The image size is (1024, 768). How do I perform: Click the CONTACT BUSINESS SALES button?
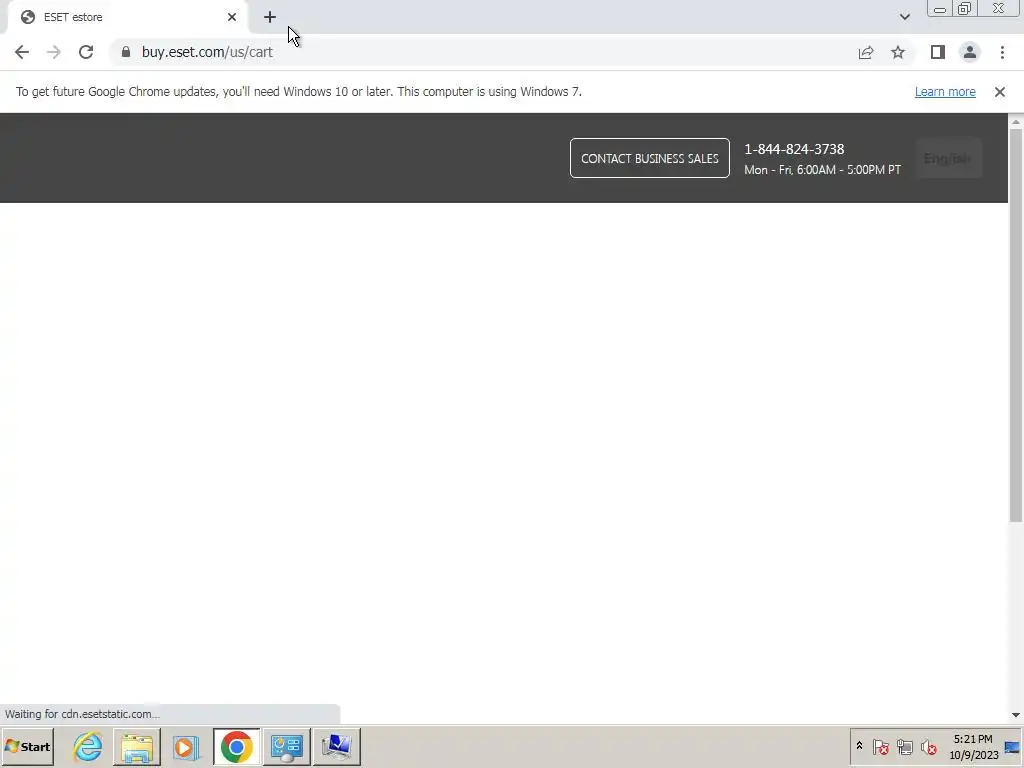pos(650,158)
